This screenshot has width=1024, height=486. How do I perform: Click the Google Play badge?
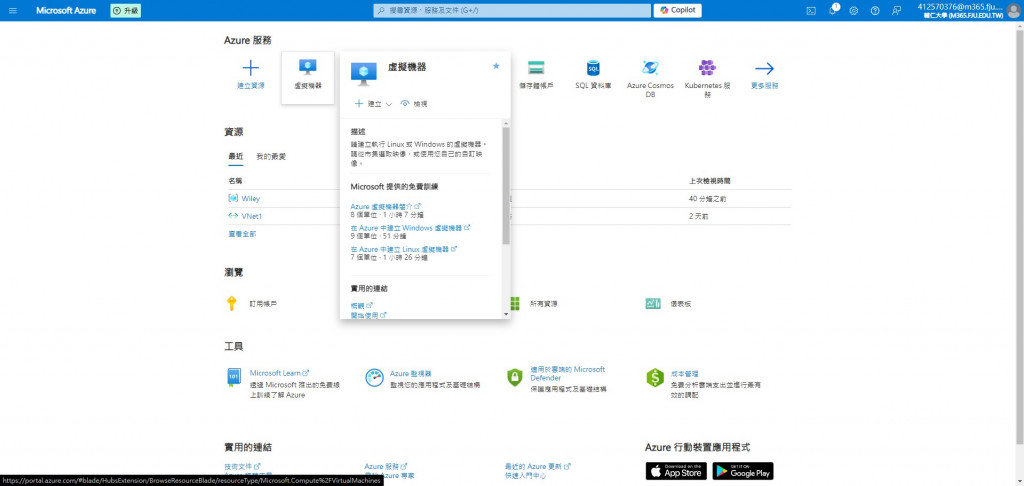click(x=743, y=471)
